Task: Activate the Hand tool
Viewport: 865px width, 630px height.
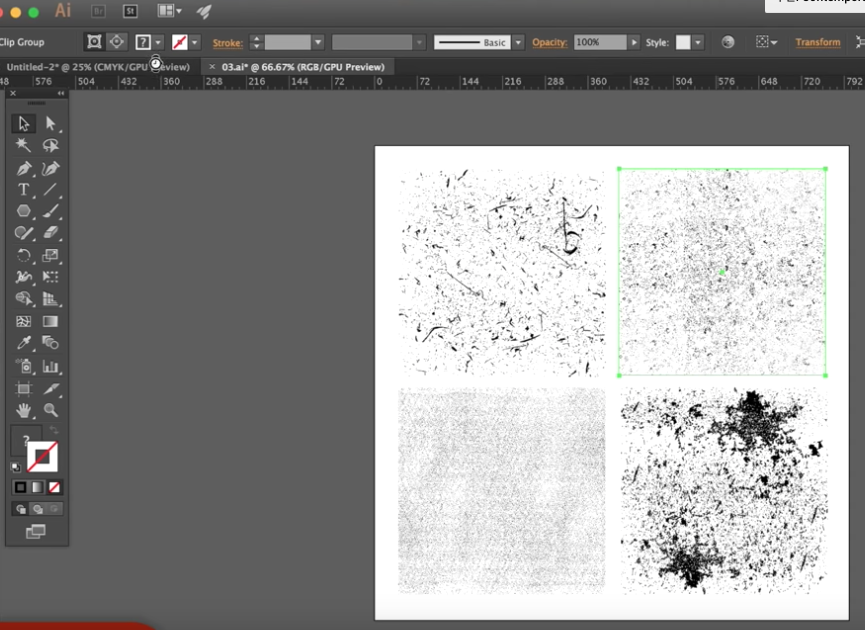Action: [x=23, y=410]
